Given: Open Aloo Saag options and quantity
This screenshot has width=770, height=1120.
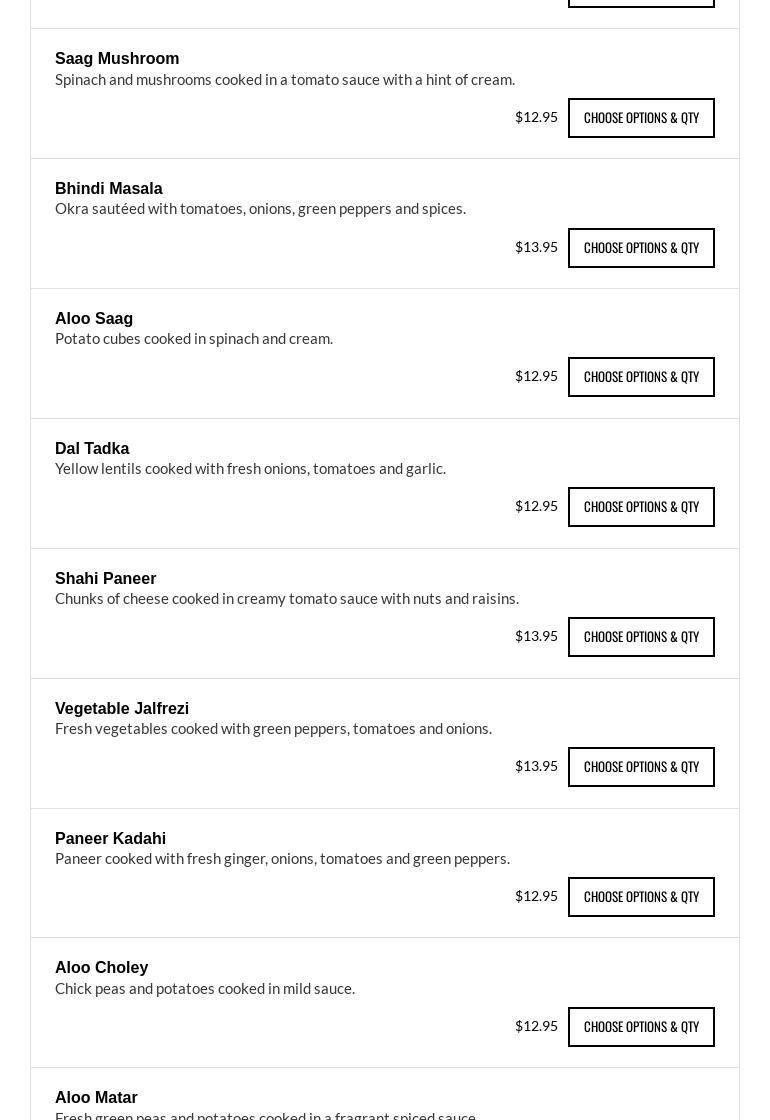Looking at the screenshot, I should [x=641, y=377].
